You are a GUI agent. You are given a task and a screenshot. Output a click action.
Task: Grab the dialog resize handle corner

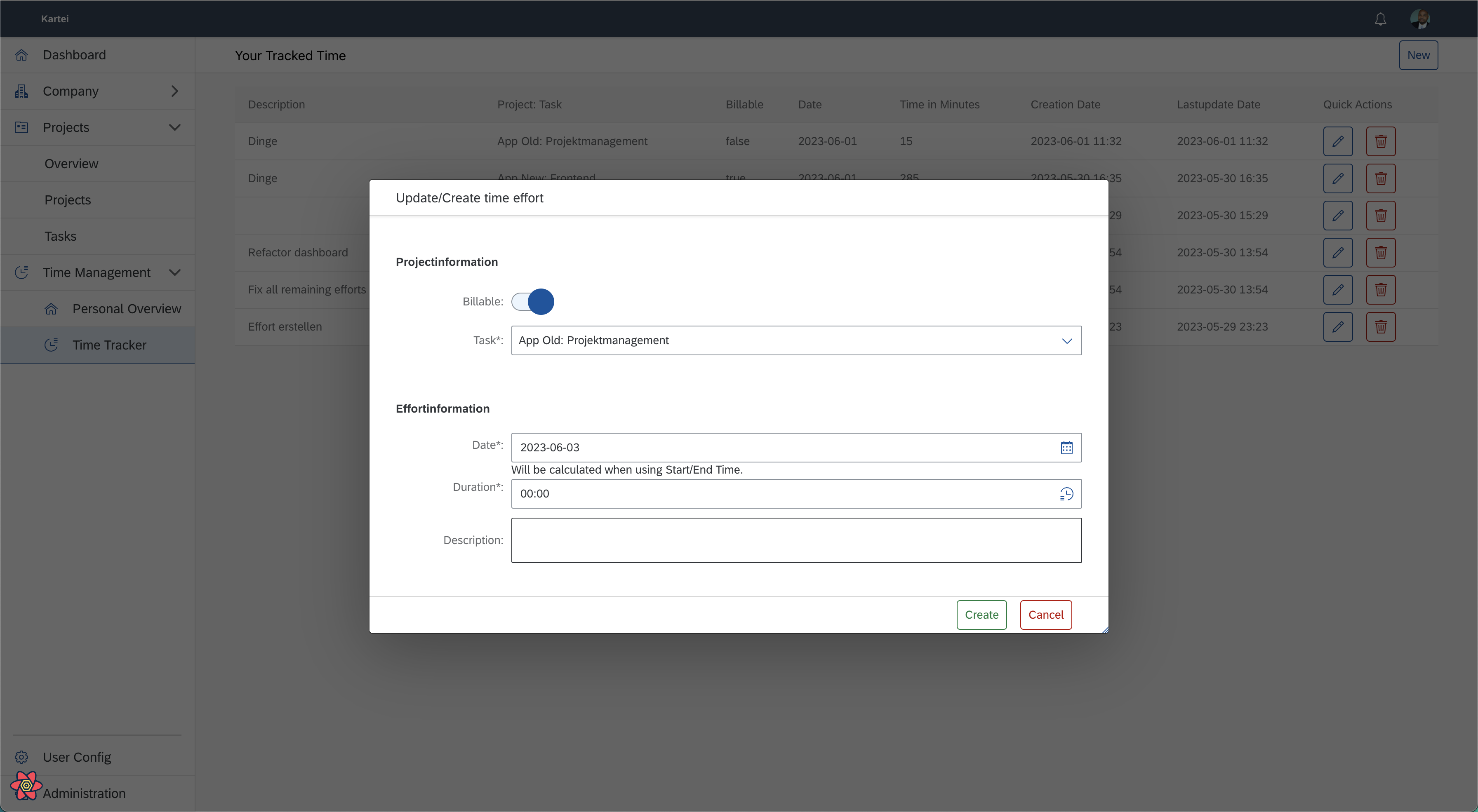click(x=1104, y=630)
